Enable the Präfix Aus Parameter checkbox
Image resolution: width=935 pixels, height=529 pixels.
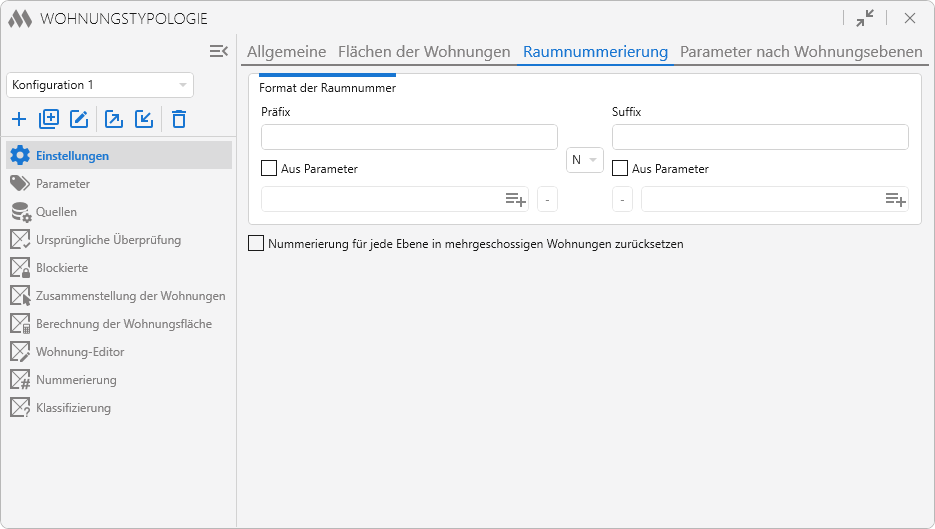(269, 169)
